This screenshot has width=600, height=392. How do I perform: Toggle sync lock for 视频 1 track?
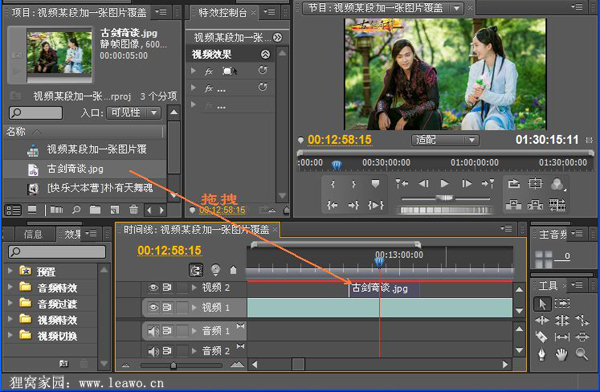point(167,307)
